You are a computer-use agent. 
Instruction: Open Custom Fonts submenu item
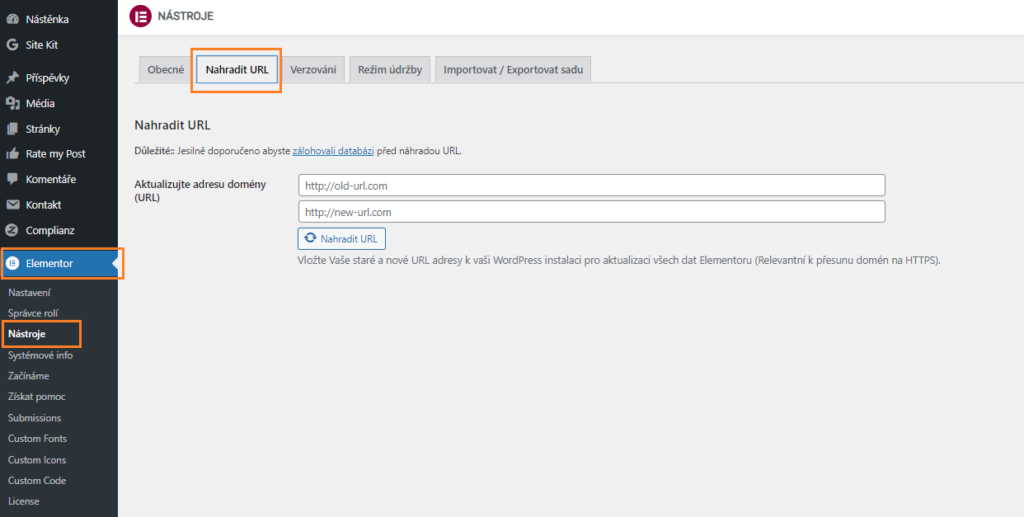37,439
